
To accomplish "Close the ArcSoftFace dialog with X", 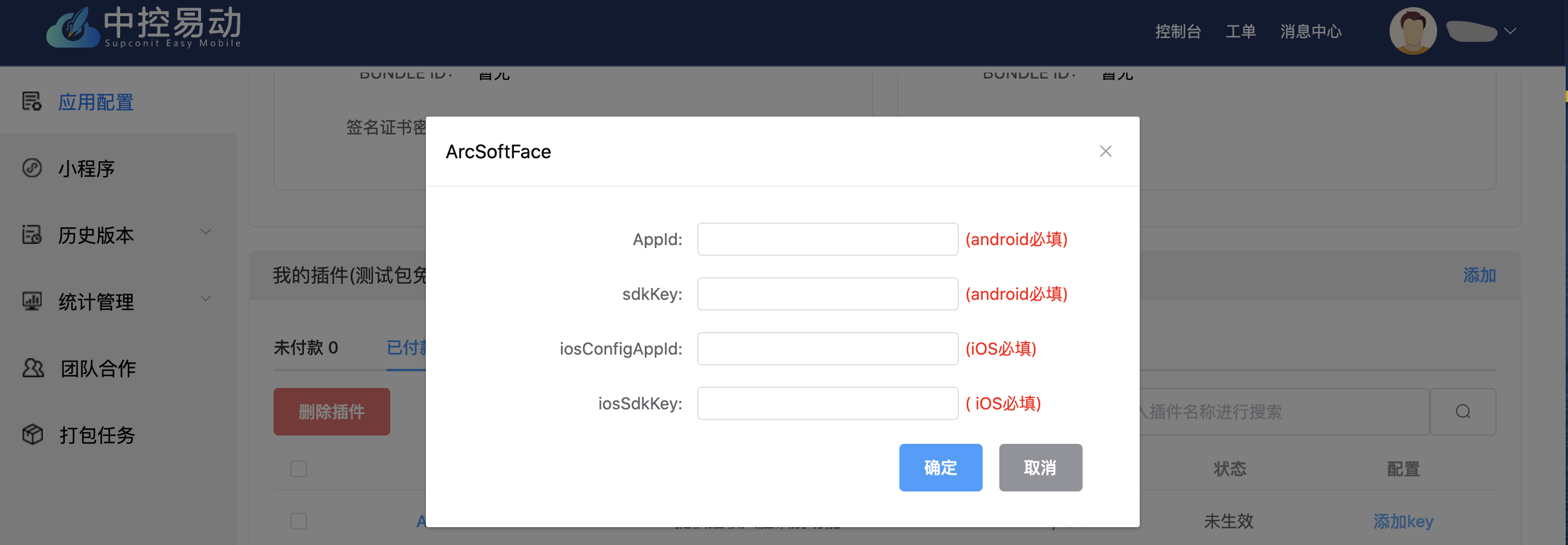I will point(1106,151).
